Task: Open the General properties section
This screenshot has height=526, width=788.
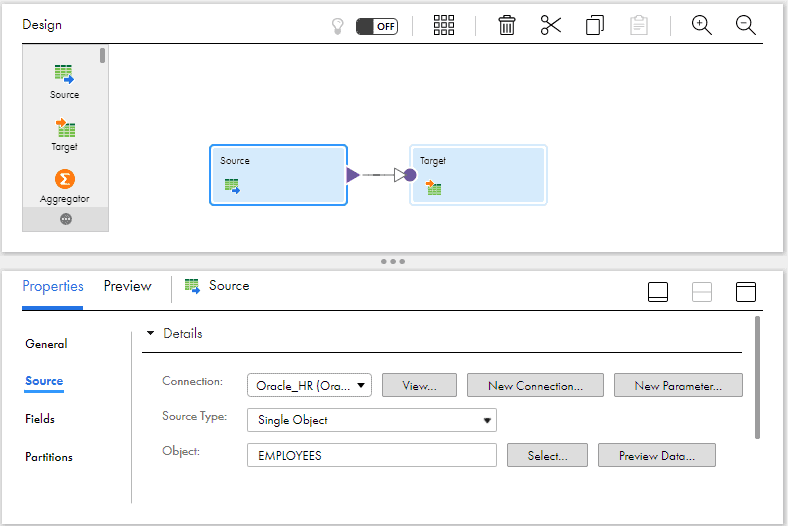Action: pyautogui.click(x=46, y=344)
